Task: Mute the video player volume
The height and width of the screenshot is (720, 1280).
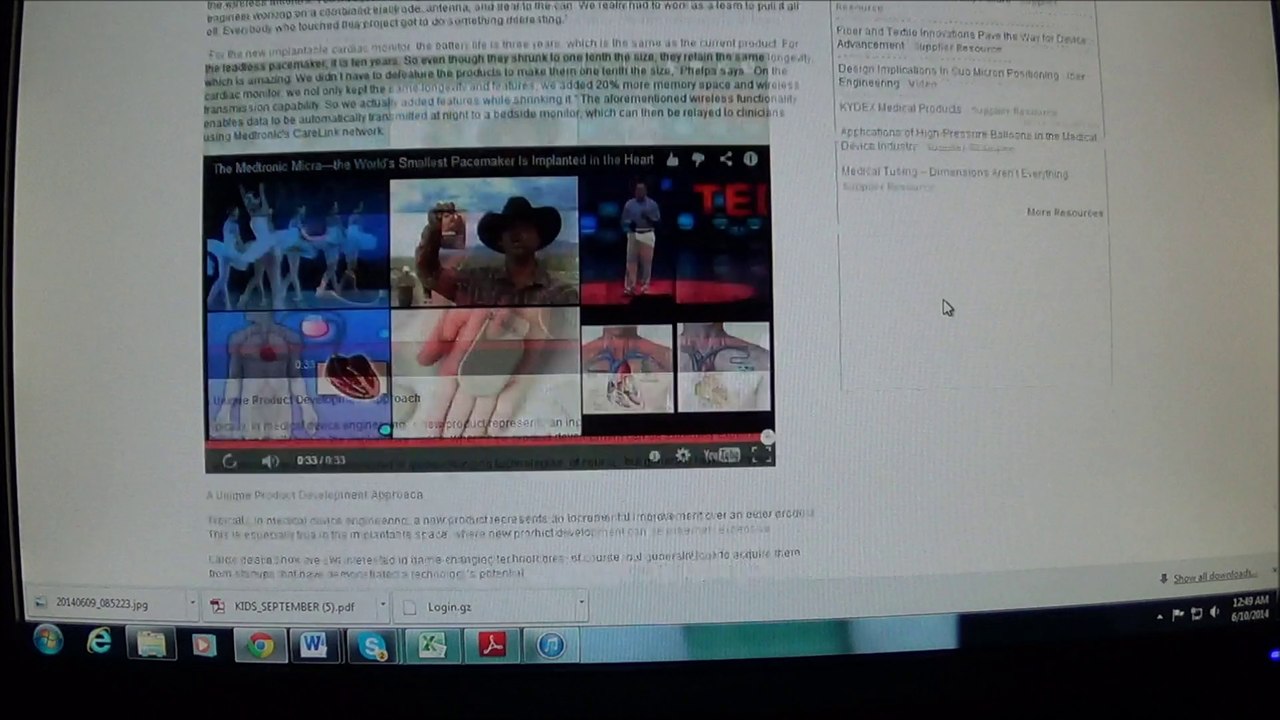Action: point(270,460)
